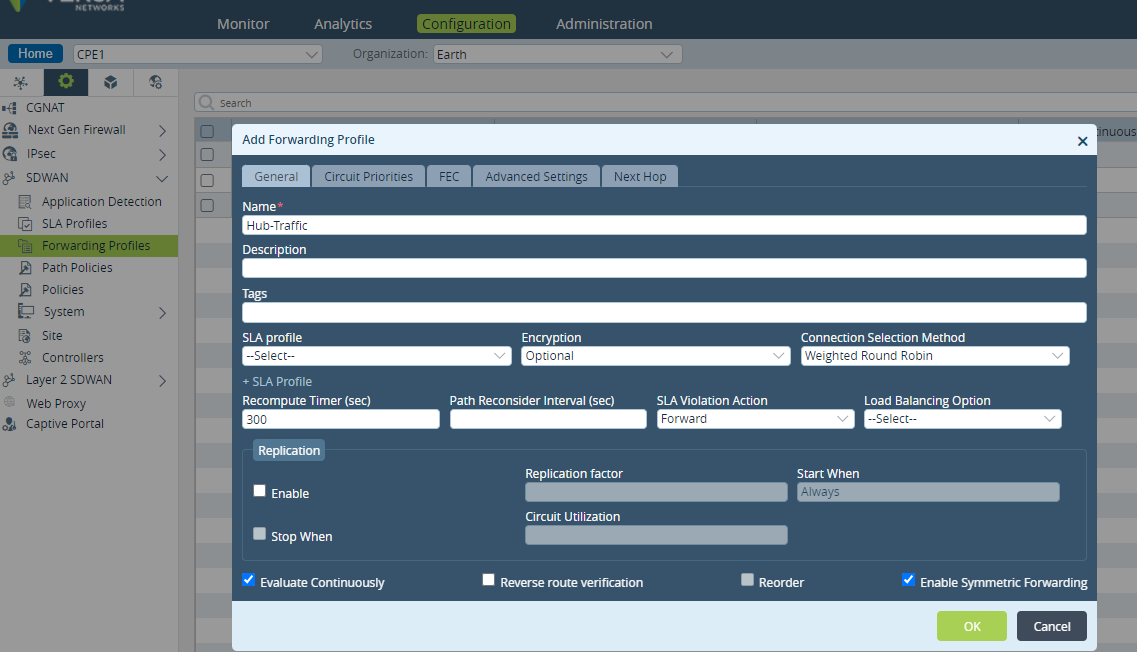Click the OK button
1137x652 pixels.
972,626
